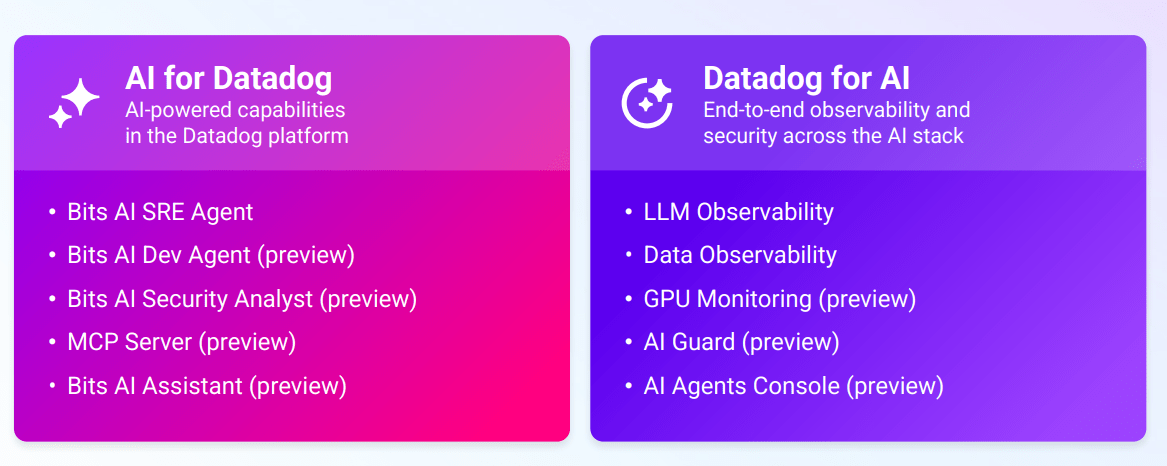The width and height of the screenshot is (1167, 466).
Task: Click the "Datadog for AI" heading
Action: [806, 78]
